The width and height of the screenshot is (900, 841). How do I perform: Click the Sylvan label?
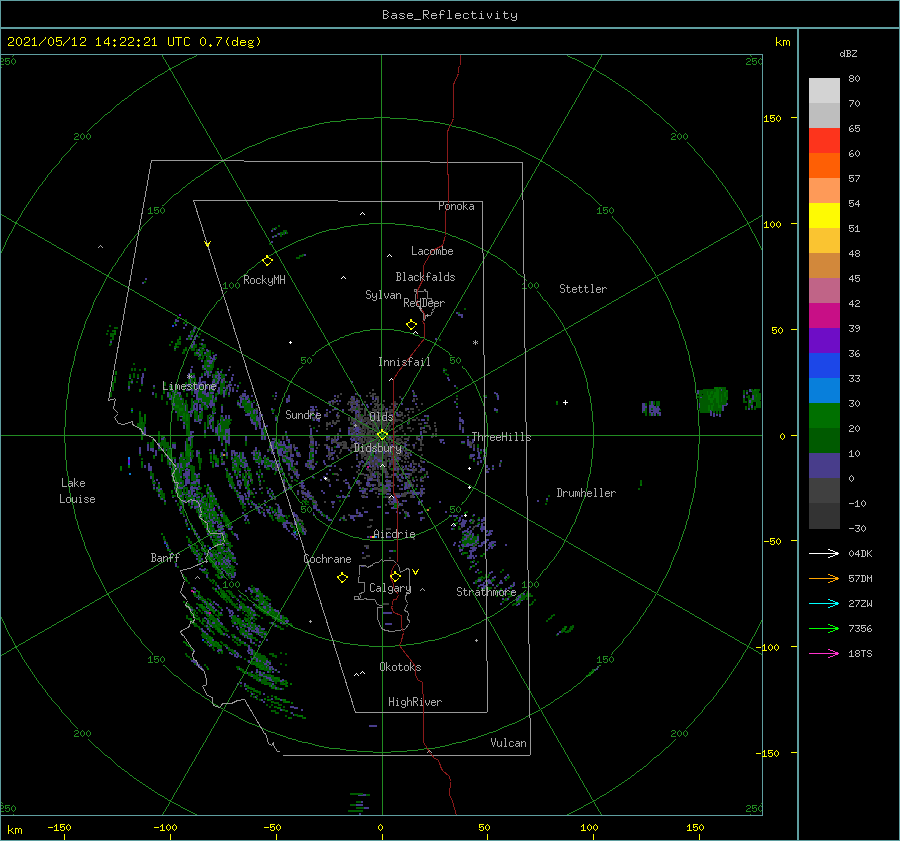(x=383, y=295)
